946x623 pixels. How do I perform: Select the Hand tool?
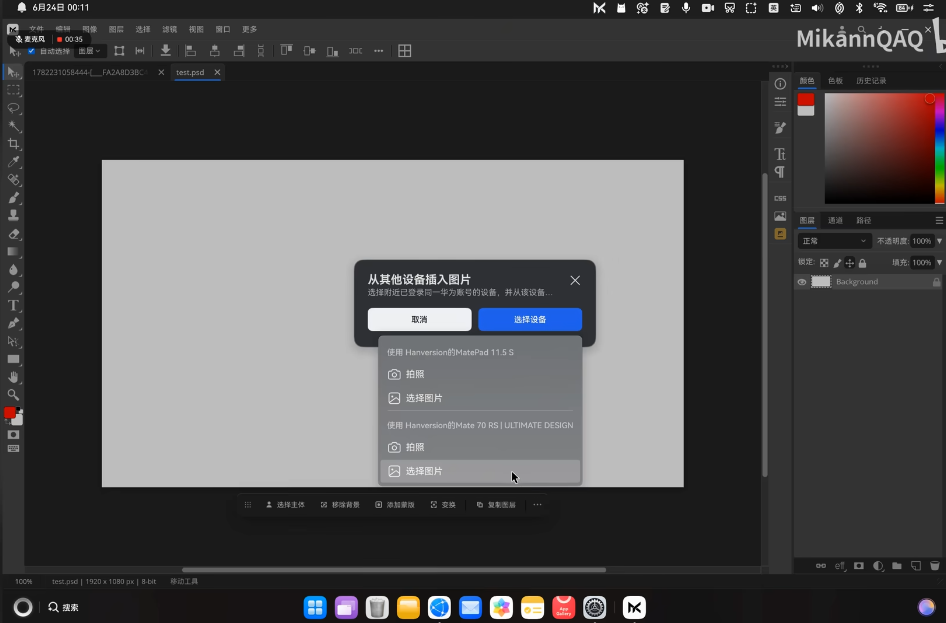[13, 377]
